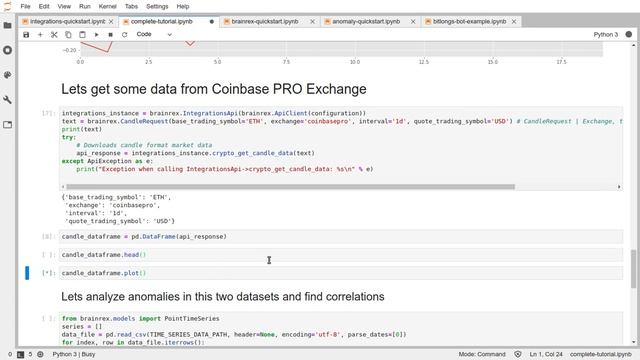Open the Help menu
Image resolution: width=640 pixels, height=360 pixels.
[182, 7]
